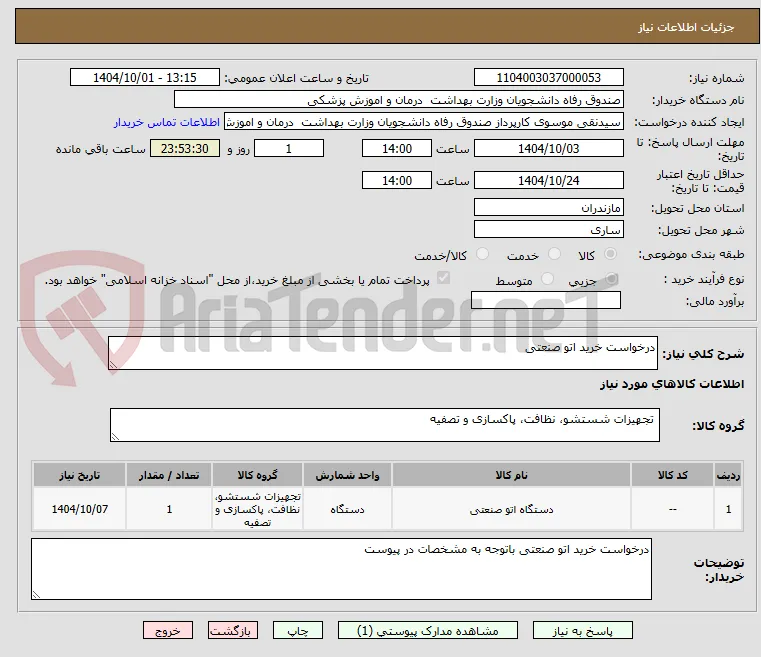761x657 pixels.
Task: Toggle the Islamic treasury payment checkbox
Action: [443, 278]
